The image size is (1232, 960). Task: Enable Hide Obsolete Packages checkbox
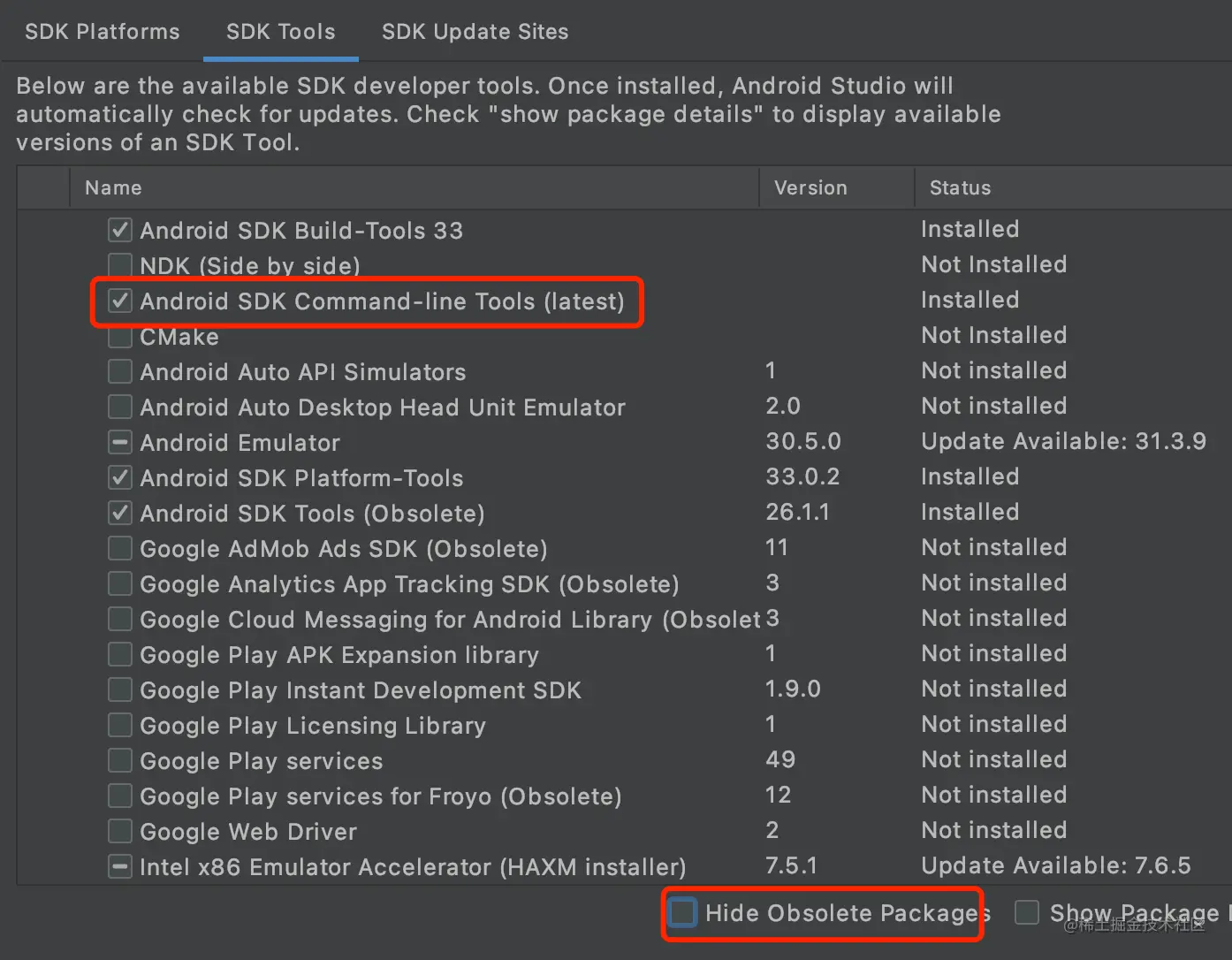click(682, 912)
